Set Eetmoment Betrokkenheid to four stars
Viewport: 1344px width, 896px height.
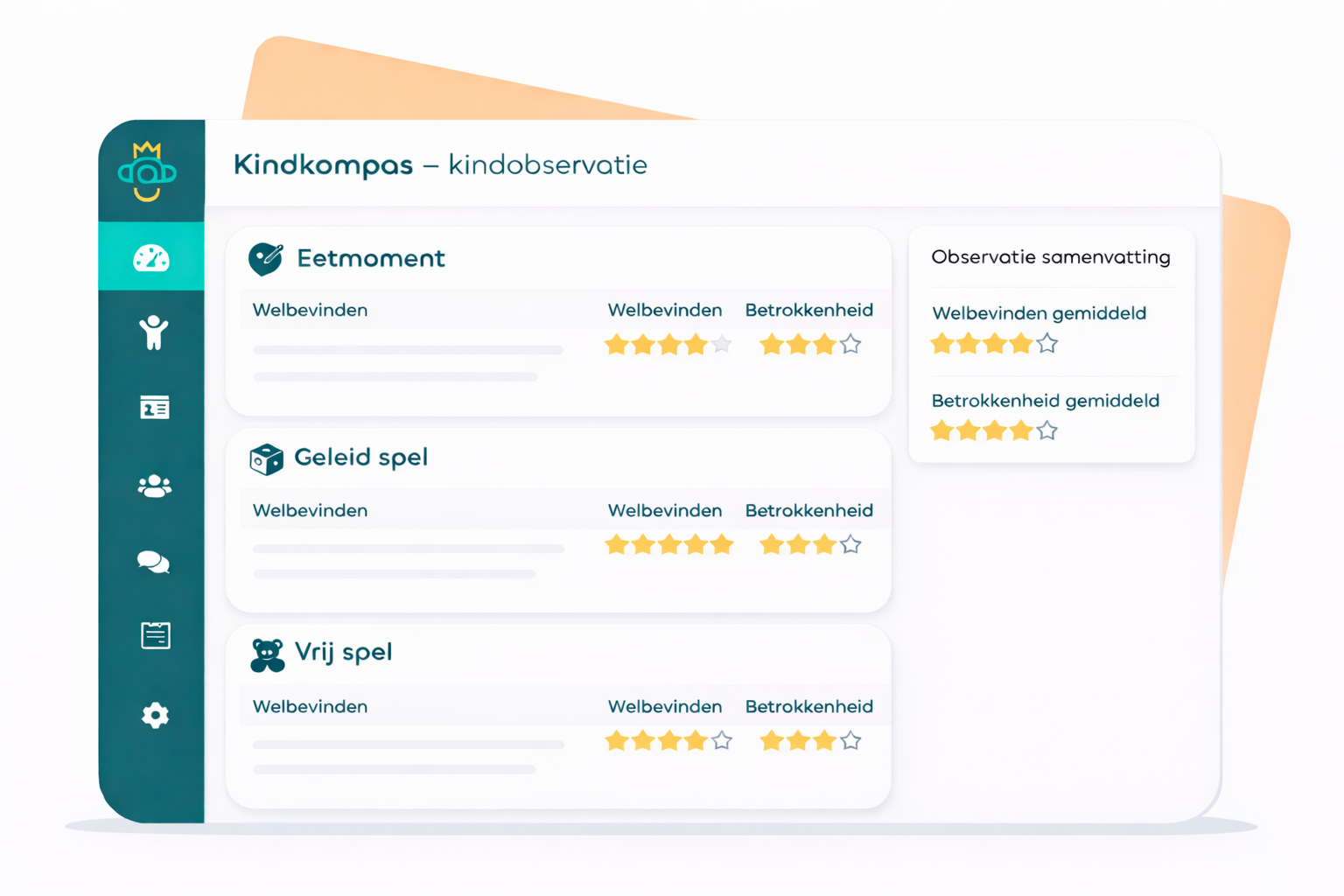tap(850, 345)
